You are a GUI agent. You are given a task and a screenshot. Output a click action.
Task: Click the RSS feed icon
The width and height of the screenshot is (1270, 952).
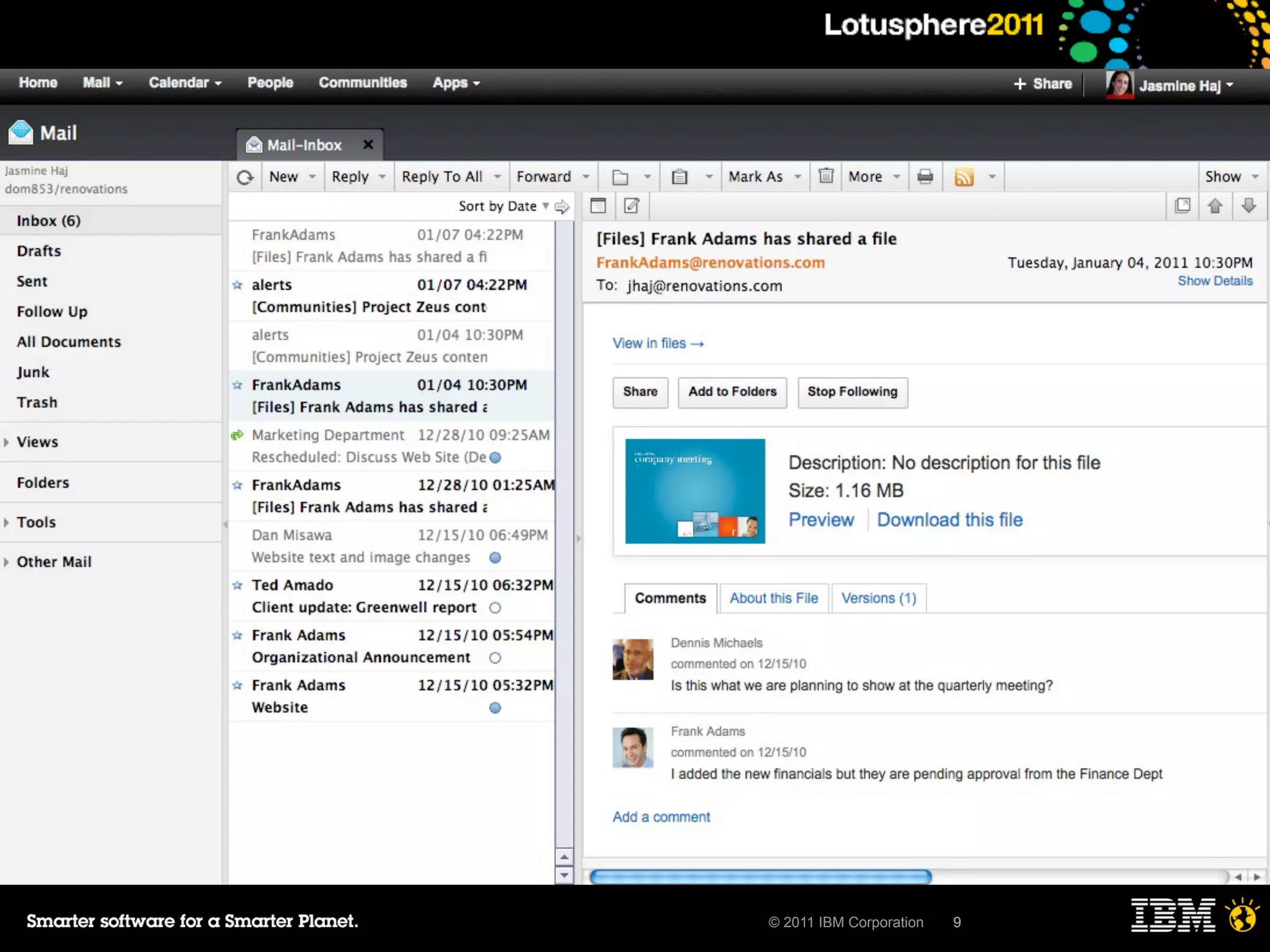pyautogui.click(x=964, y=177)
